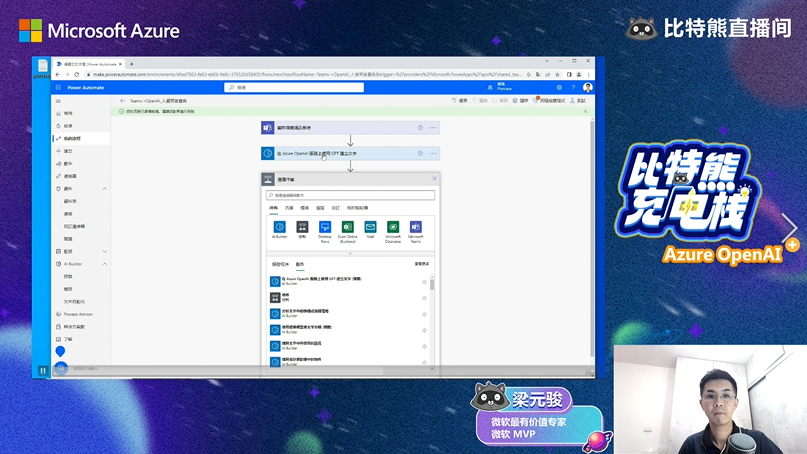Select the underlined Actions tab

point(300,264)
